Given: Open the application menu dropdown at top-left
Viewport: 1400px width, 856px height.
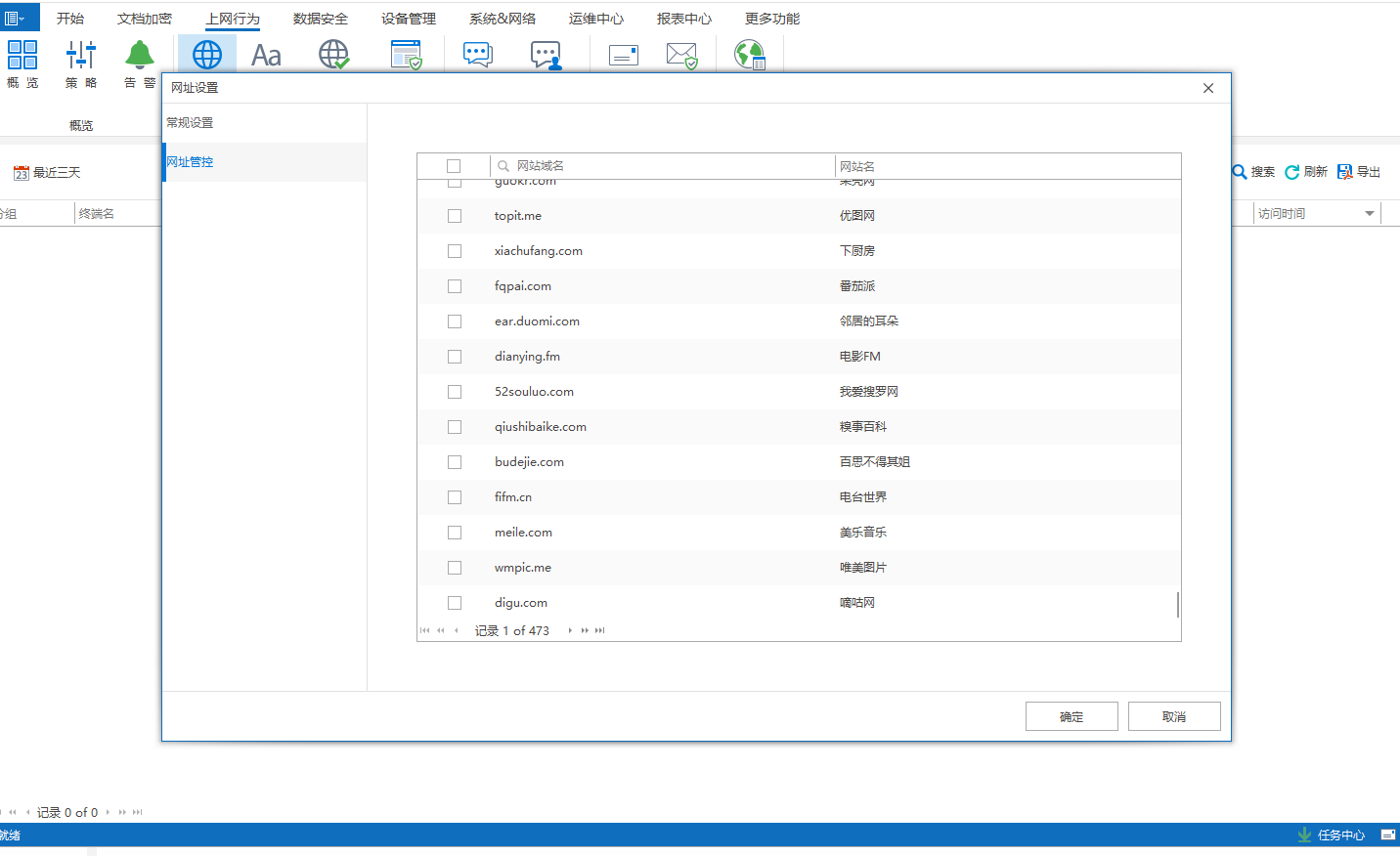Looking at the screenshot, I should (15, 18).
